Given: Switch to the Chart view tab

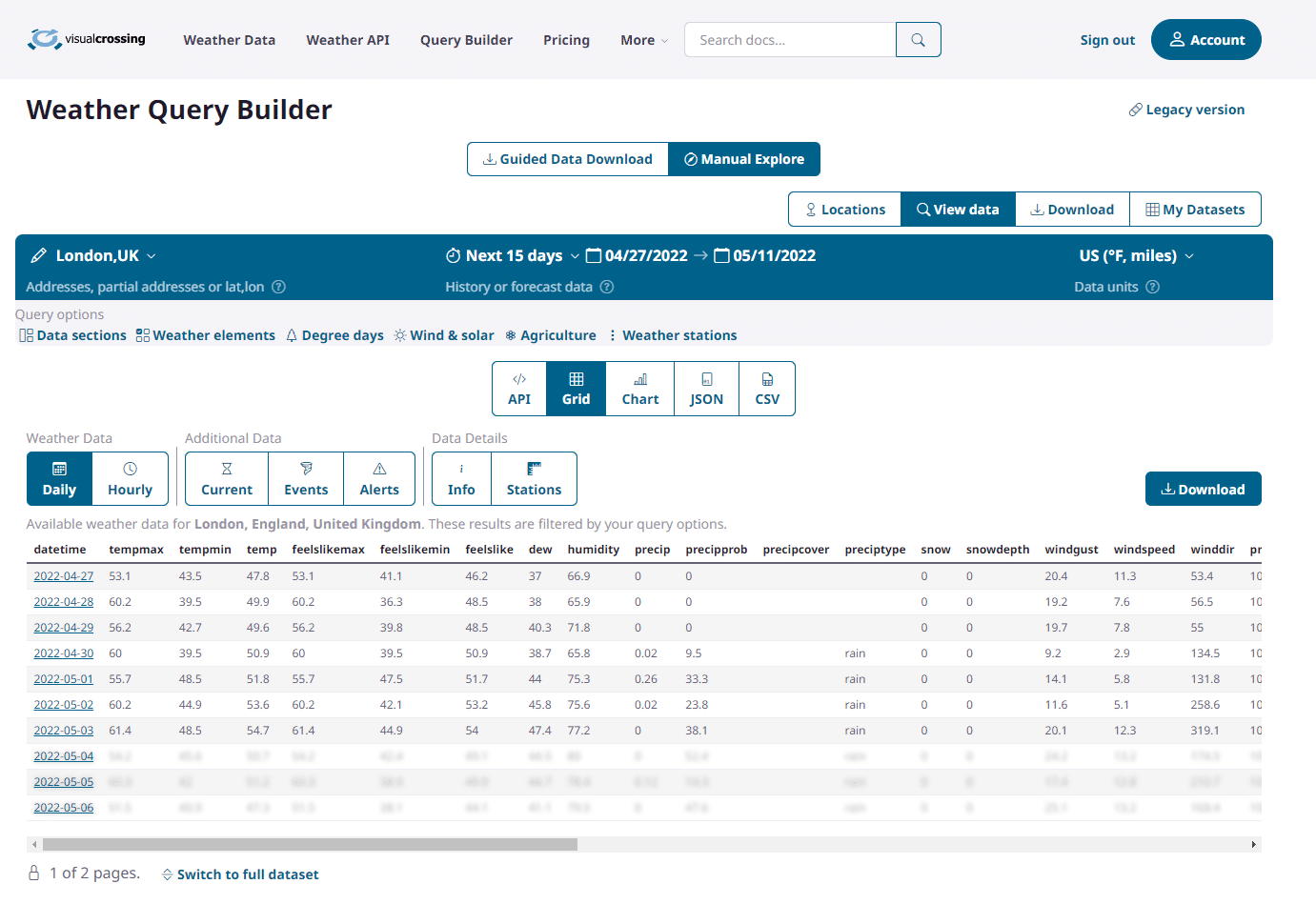Looking at the screenshot, I should [640, 389].
